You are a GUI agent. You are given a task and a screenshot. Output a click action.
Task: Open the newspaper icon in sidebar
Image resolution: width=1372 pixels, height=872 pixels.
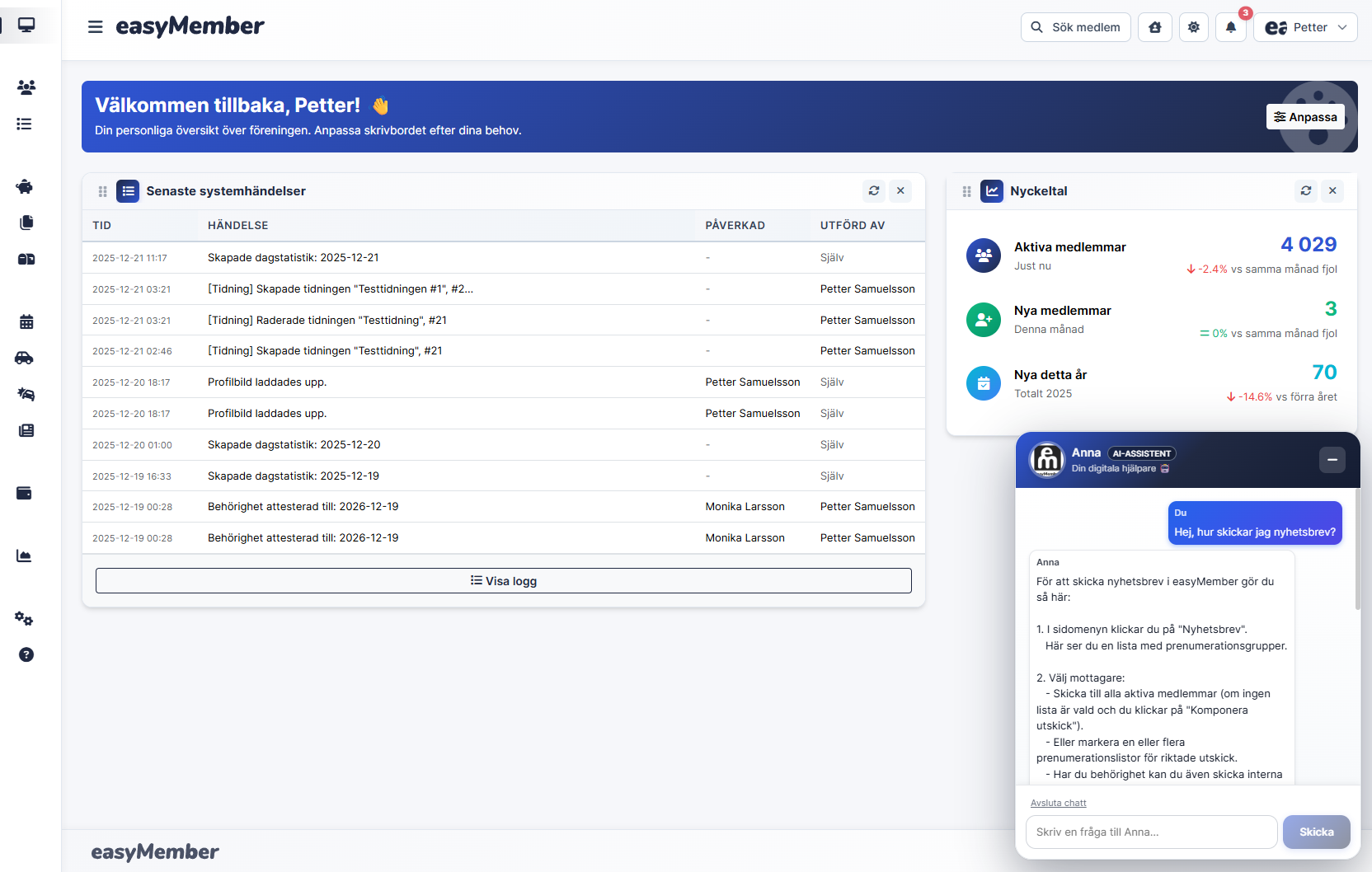pyautogui.click(x=26, y=430)
